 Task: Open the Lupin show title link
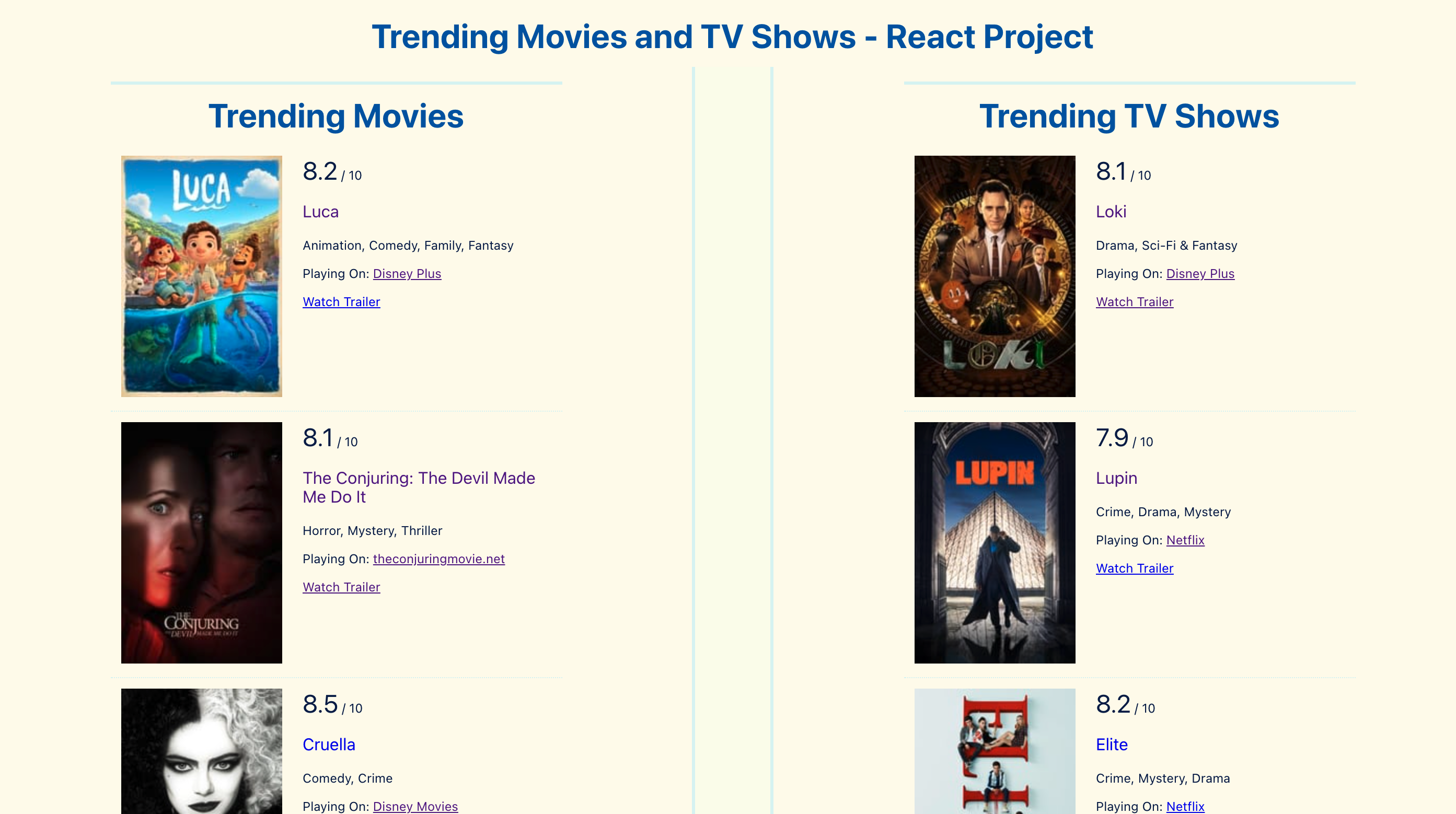coord(1116,479)
